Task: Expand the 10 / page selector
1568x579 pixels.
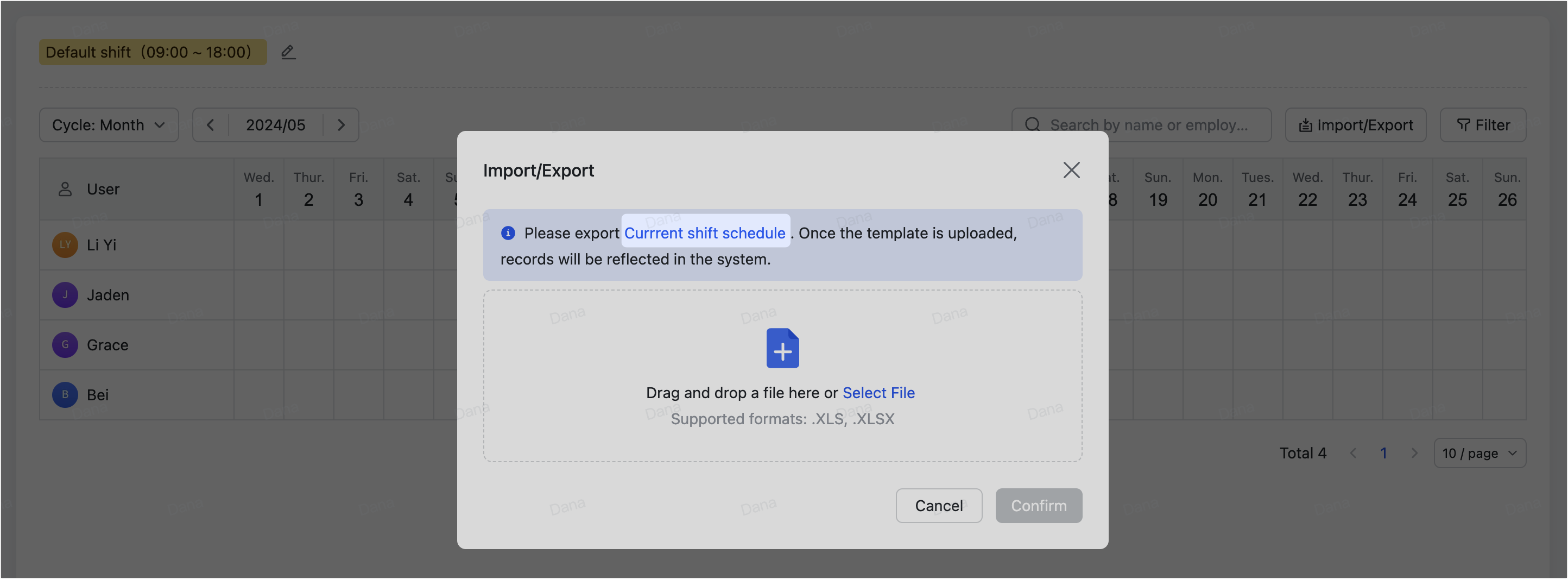Action: 1479,453
